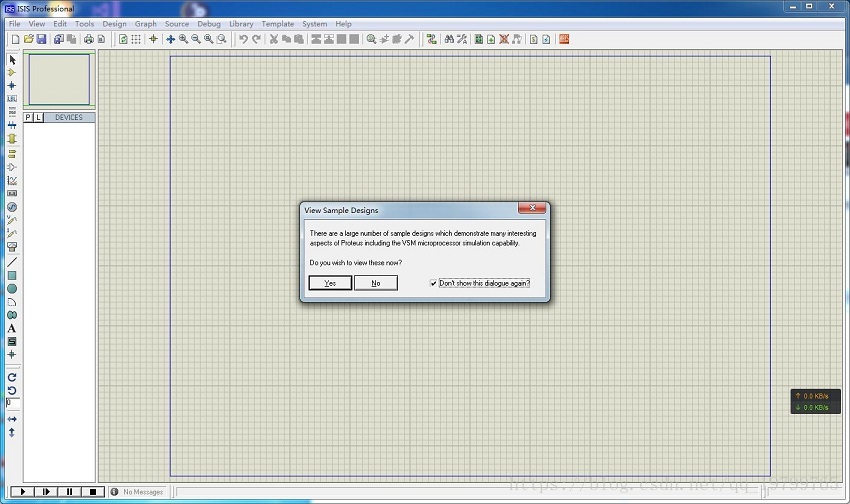Click the Stop simulation button
The image size is (850, 504).
[93, 492]
